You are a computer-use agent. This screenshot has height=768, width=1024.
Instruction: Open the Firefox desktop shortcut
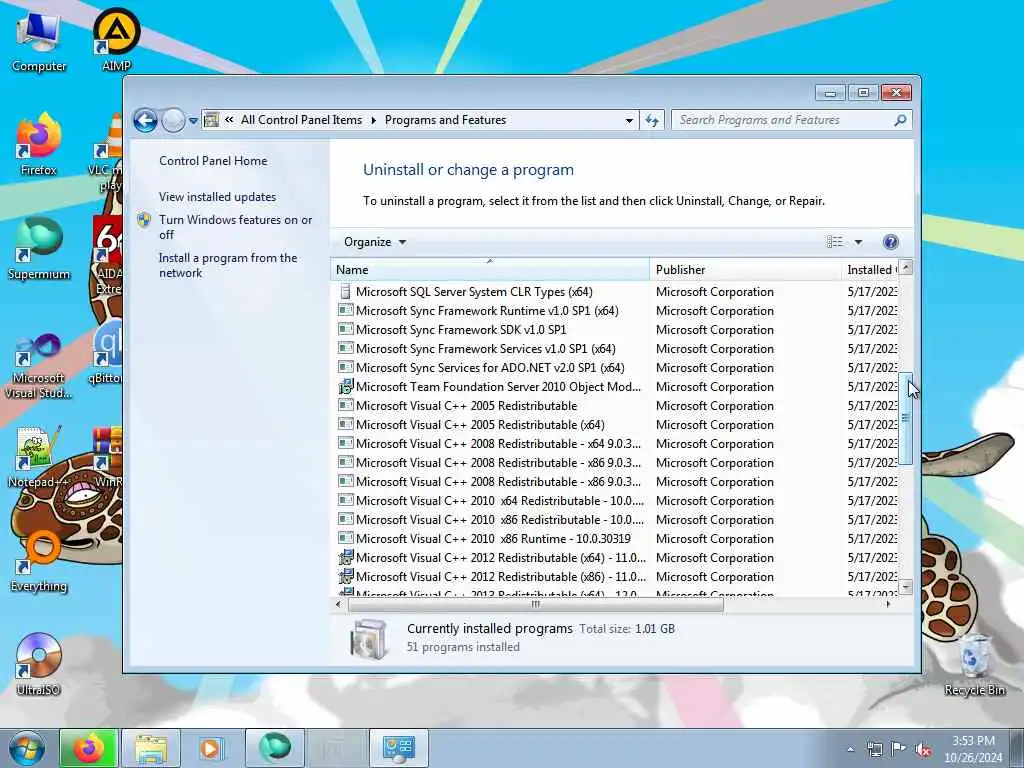click(39, 144)
